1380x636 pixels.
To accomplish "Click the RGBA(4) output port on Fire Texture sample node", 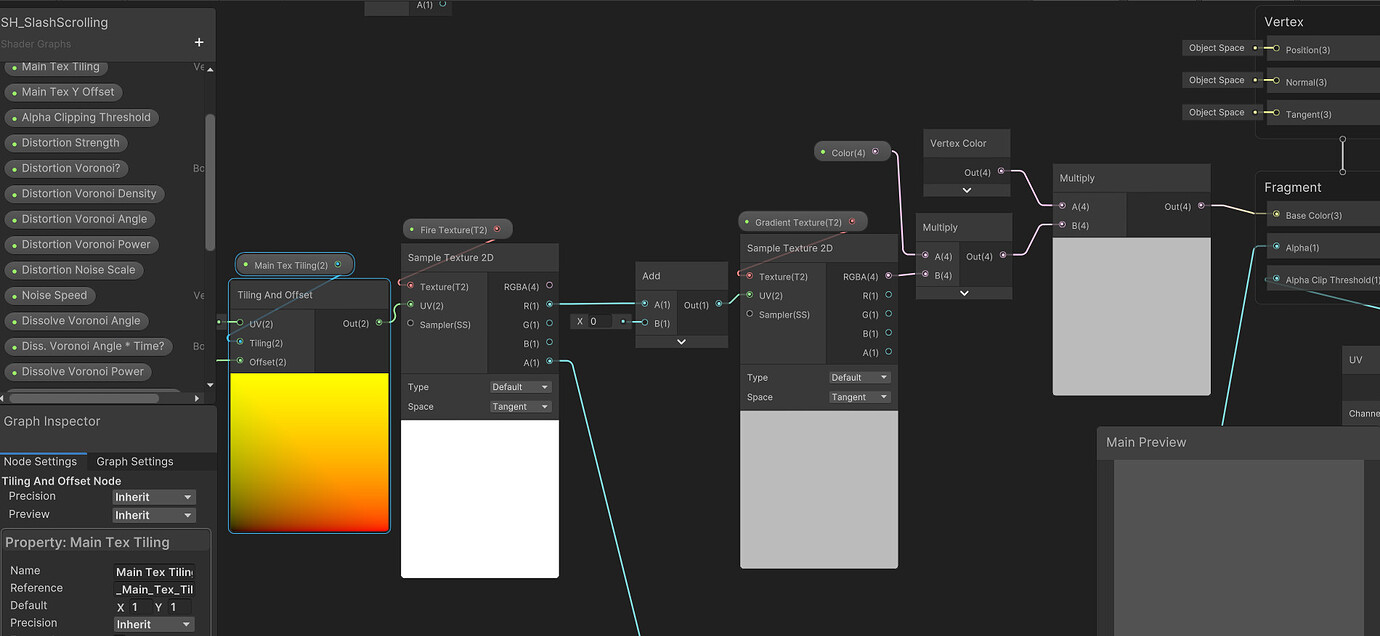I will click(x=549, y=286).
